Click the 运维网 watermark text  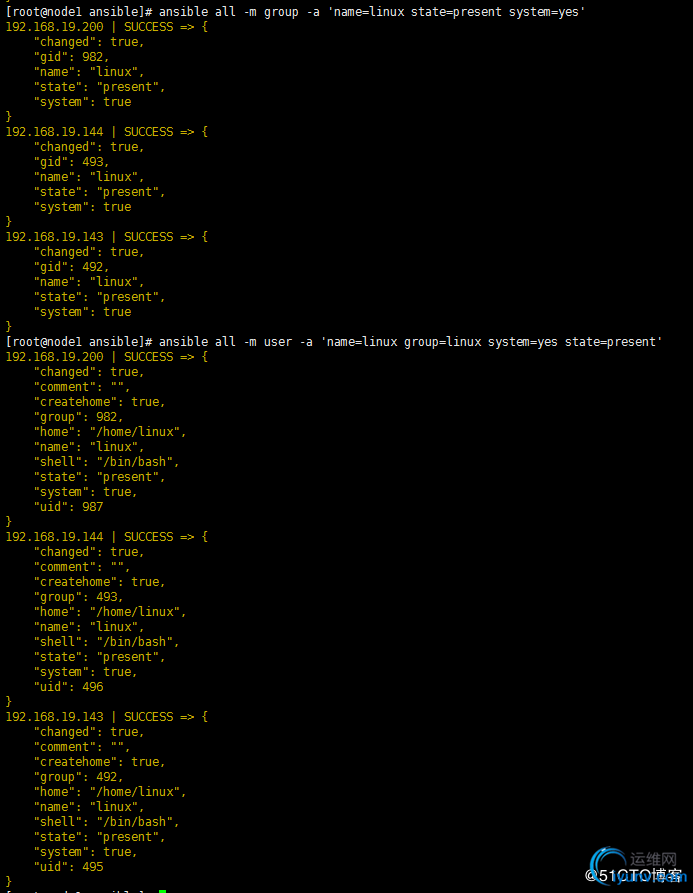point(653,859)
